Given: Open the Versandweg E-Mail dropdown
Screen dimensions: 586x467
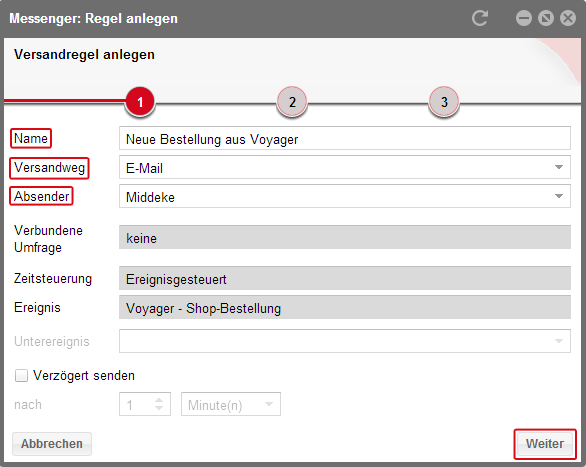Looking at the screenshot, I should click(x=345, y=167).
